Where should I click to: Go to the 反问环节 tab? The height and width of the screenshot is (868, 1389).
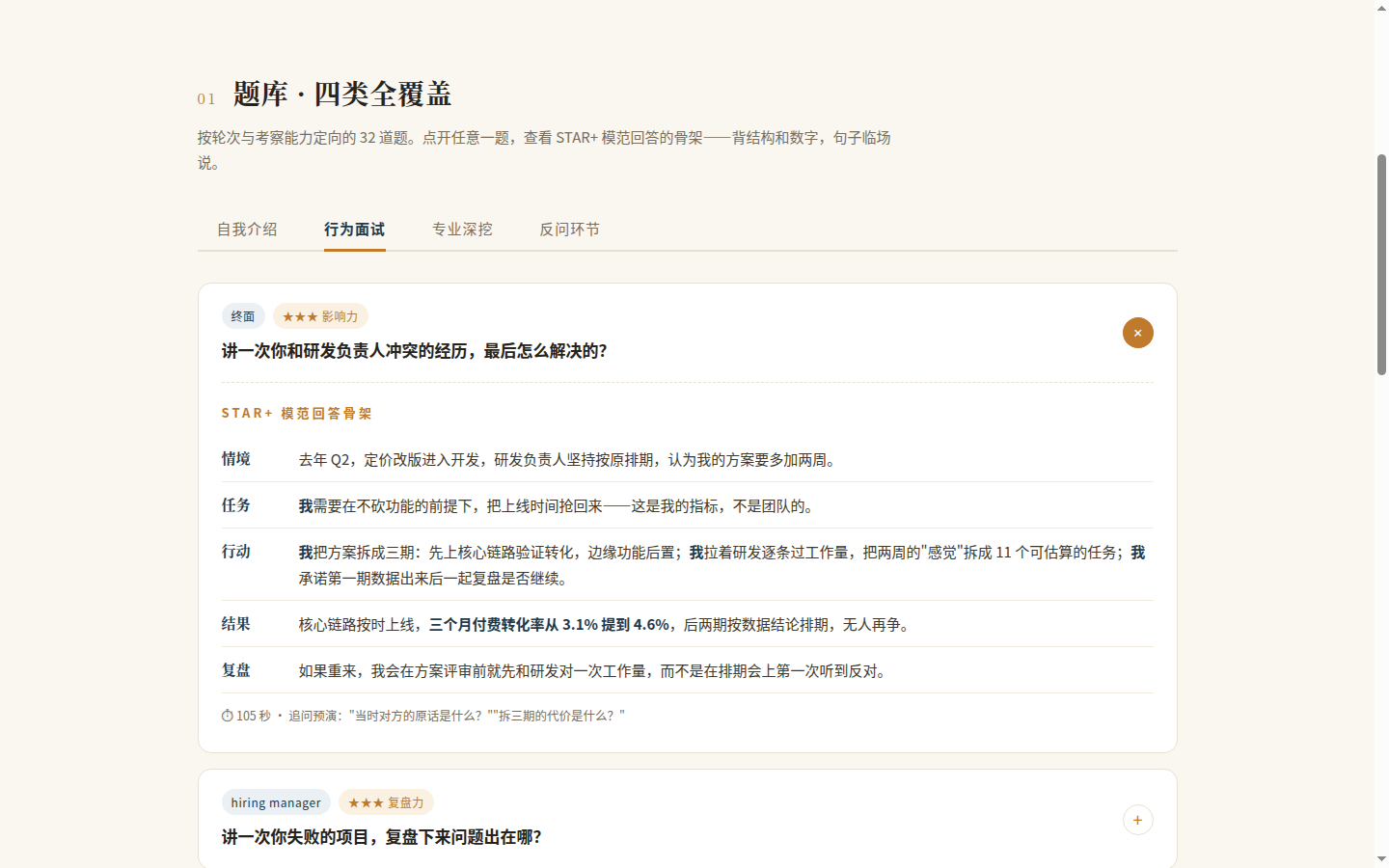click(x=570, y=230)
